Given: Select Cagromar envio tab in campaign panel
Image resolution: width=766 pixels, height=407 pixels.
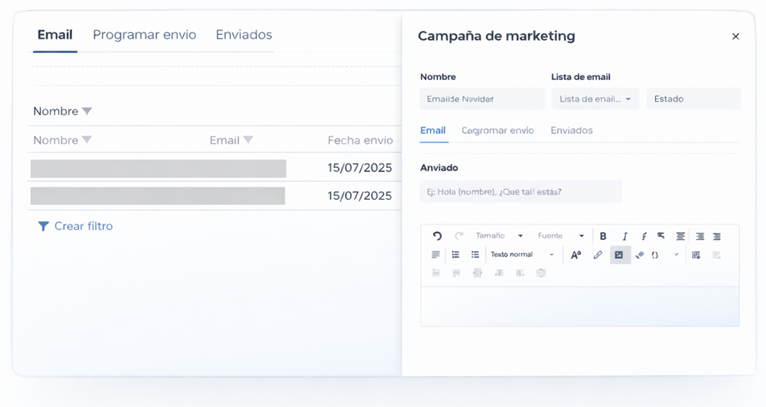Looking at the screenshot, I should (498, 130).
